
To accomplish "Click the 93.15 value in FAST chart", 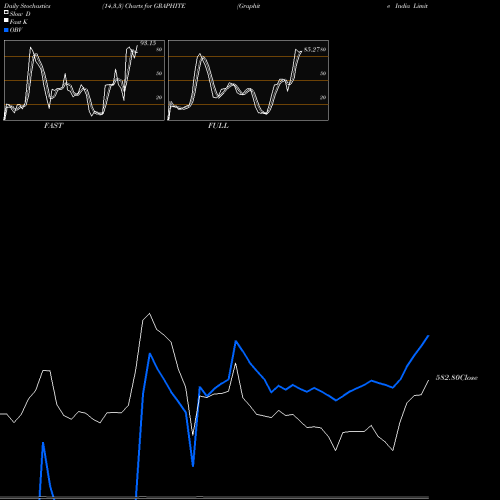I will tap(148, 43).
